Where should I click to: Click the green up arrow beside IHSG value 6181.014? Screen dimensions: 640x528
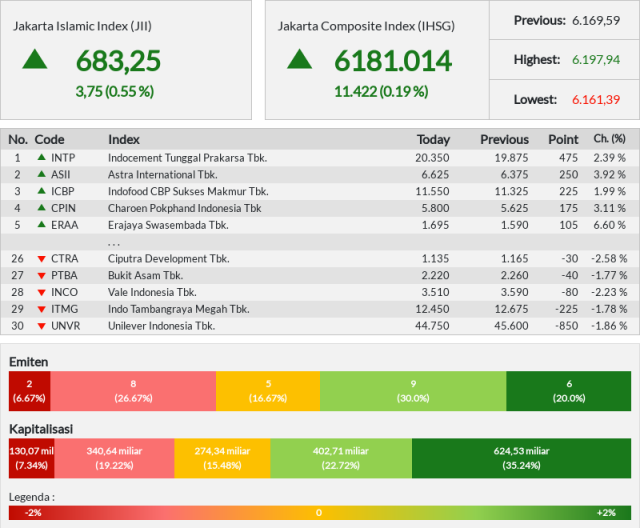pyautogui.click(x=300, y=59)
